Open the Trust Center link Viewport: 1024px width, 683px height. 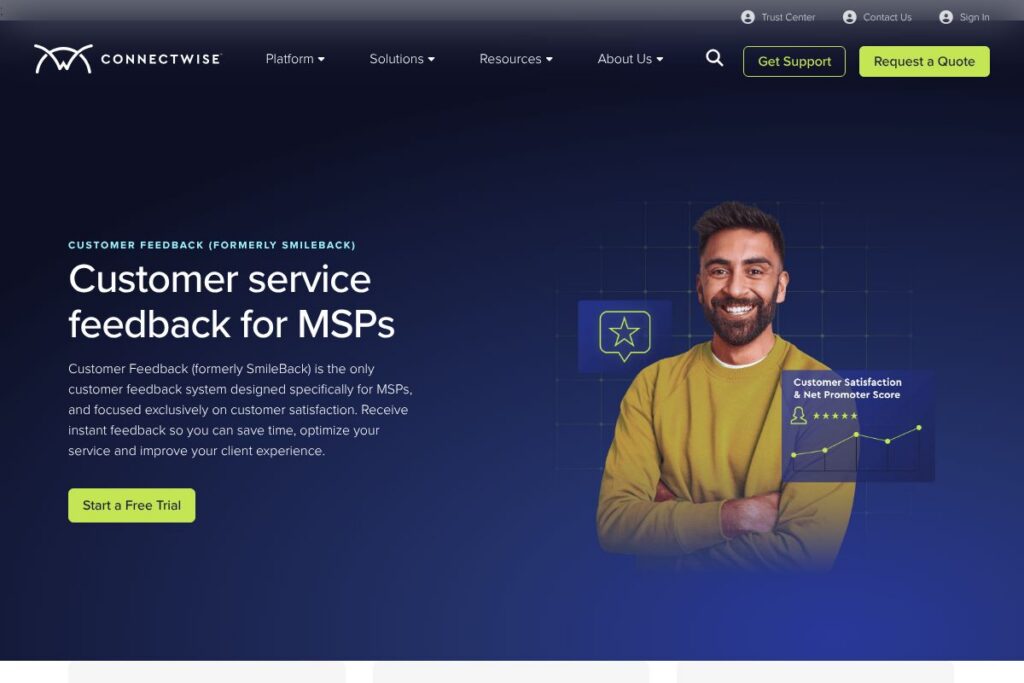click(788, 17)
